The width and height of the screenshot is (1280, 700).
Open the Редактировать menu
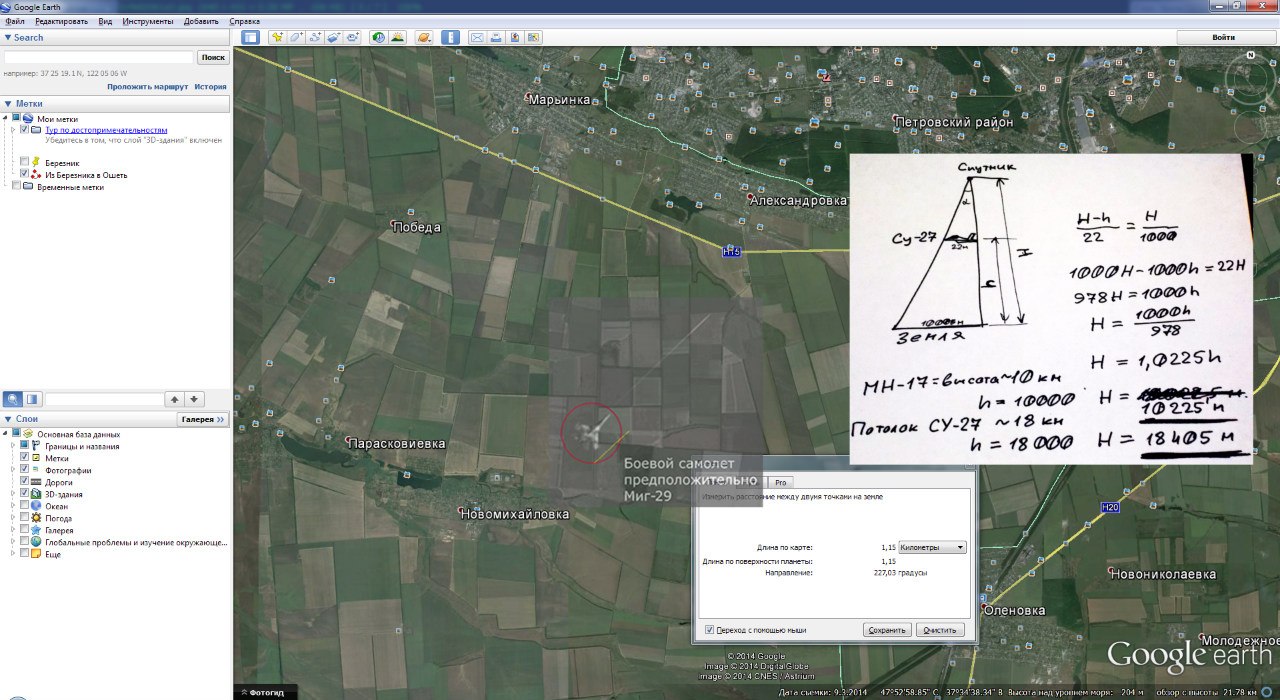point(61,21)
